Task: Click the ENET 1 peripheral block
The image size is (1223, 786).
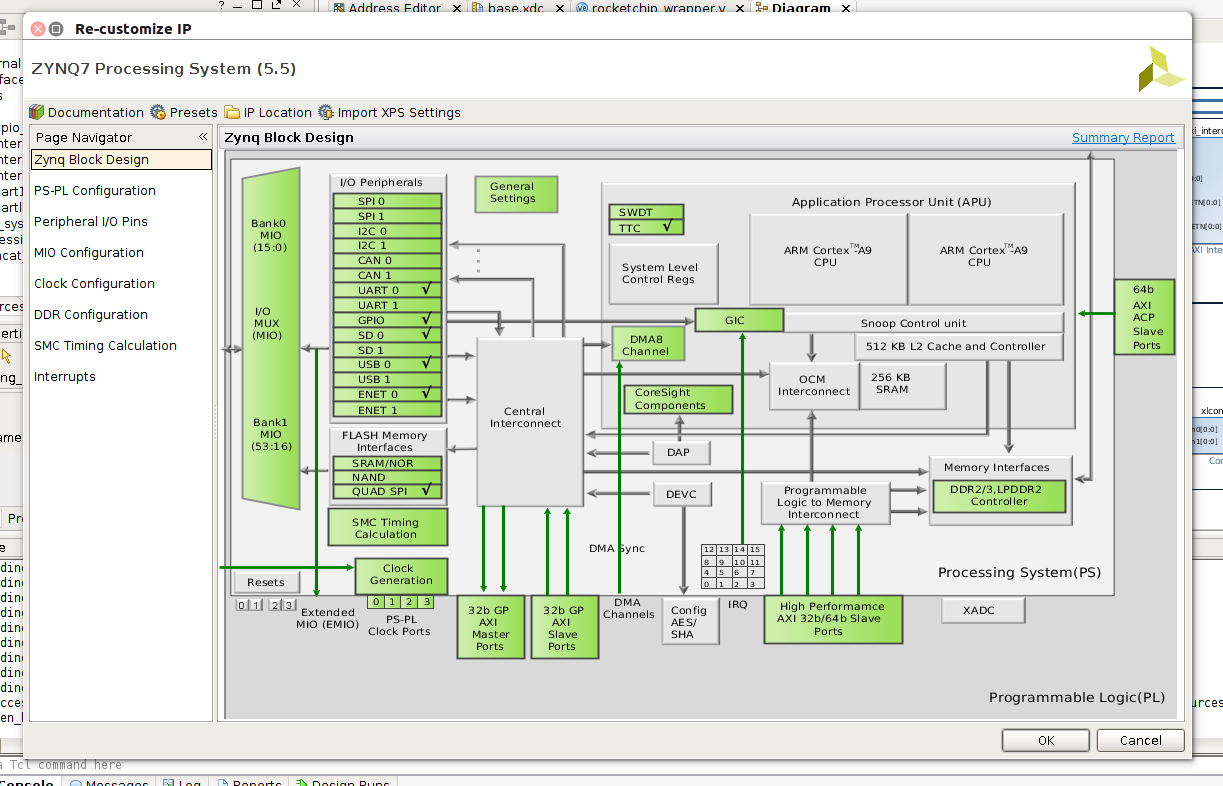Action: tap(387, 410)
